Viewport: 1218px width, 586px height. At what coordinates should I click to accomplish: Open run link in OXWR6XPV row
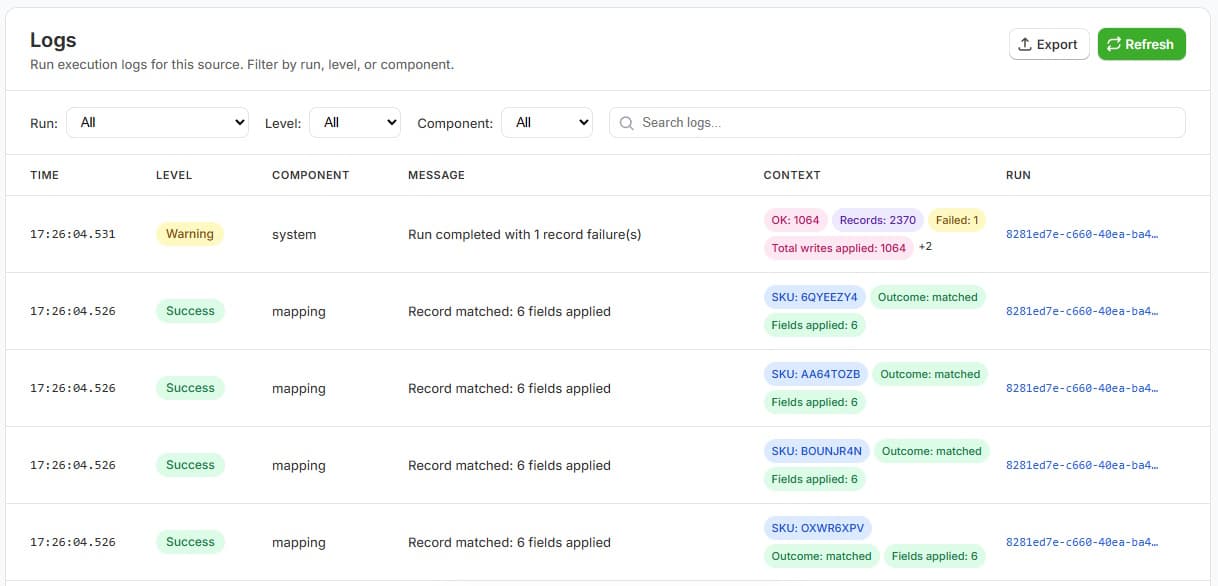(1082, 542)
